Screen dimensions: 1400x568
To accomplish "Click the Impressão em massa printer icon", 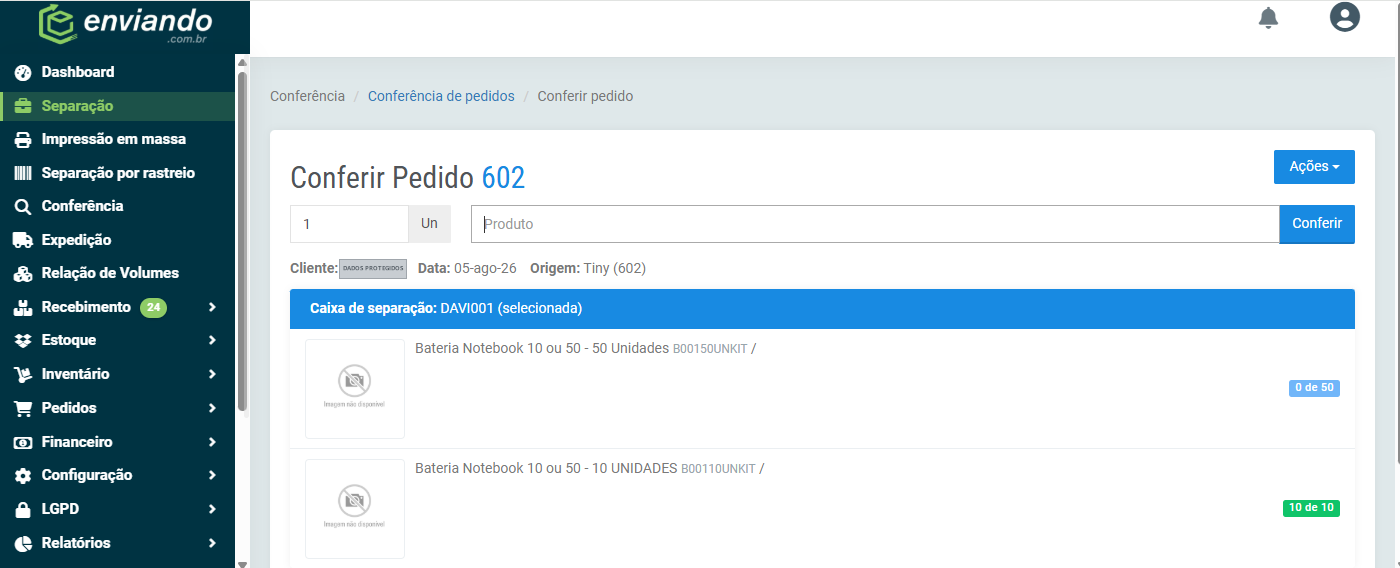I will tap(23, 139).
